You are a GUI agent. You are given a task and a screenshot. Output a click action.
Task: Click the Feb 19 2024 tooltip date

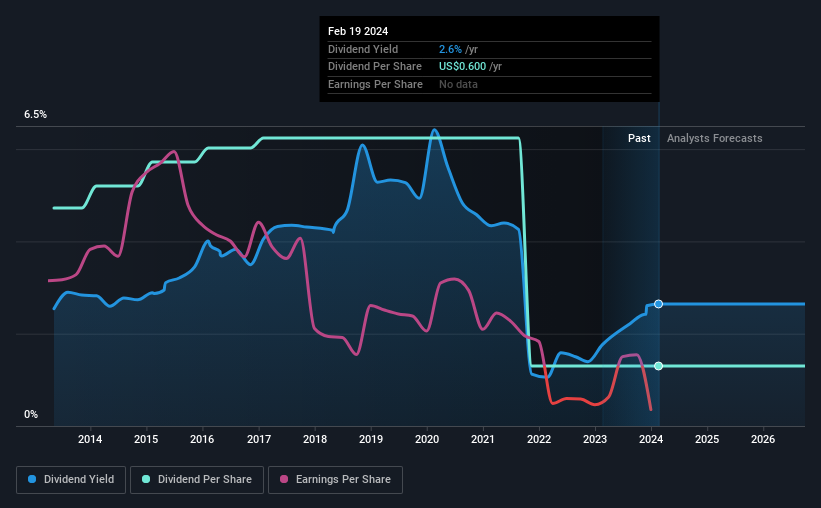[358, 31]
